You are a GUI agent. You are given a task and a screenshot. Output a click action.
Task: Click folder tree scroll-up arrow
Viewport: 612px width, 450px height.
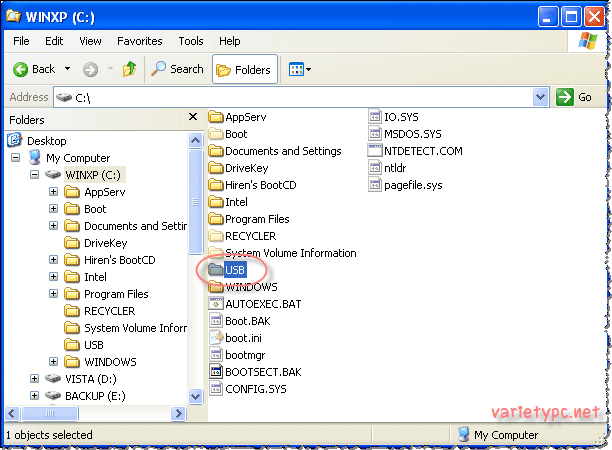tap(196, 140)
